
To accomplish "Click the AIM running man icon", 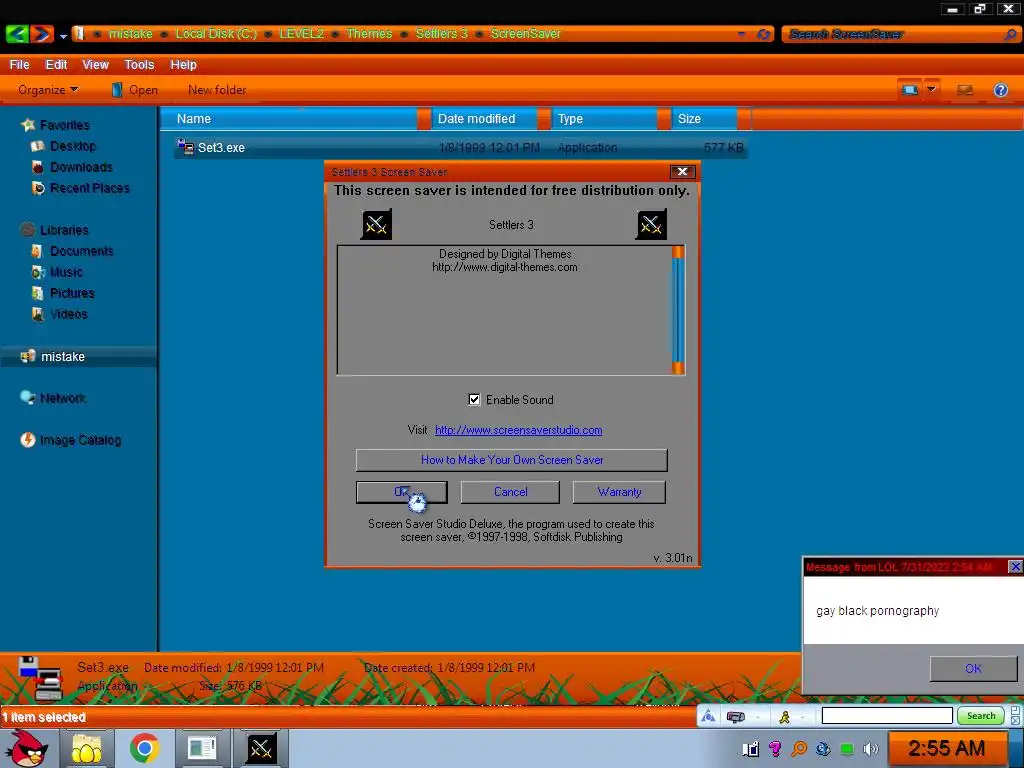I will [x=784, y=717].
